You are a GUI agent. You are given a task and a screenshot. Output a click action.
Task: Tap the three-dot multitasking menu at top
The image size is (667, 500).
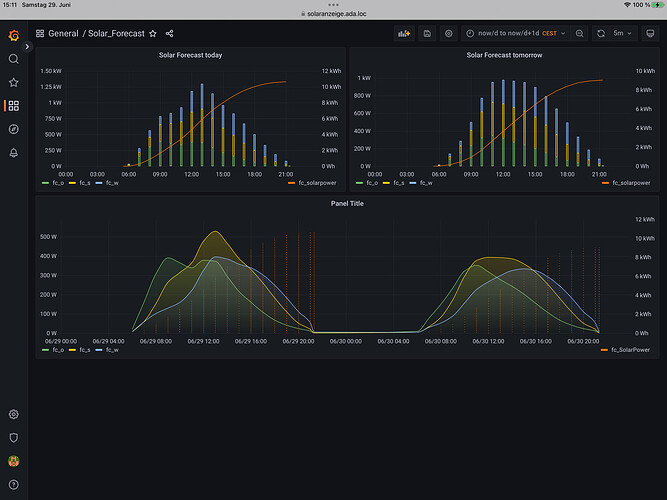click(x=334, y=5)
